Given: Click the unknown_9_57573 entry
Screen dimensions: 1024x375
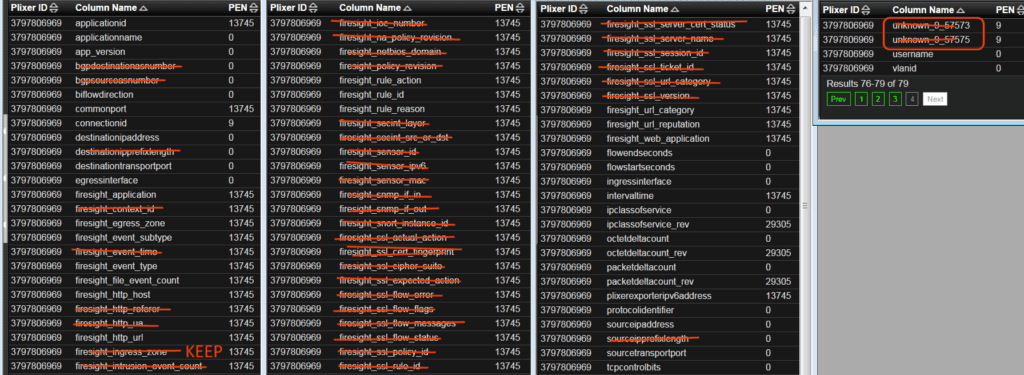Looking at the screenshot, I should click(x=931, y=25).
